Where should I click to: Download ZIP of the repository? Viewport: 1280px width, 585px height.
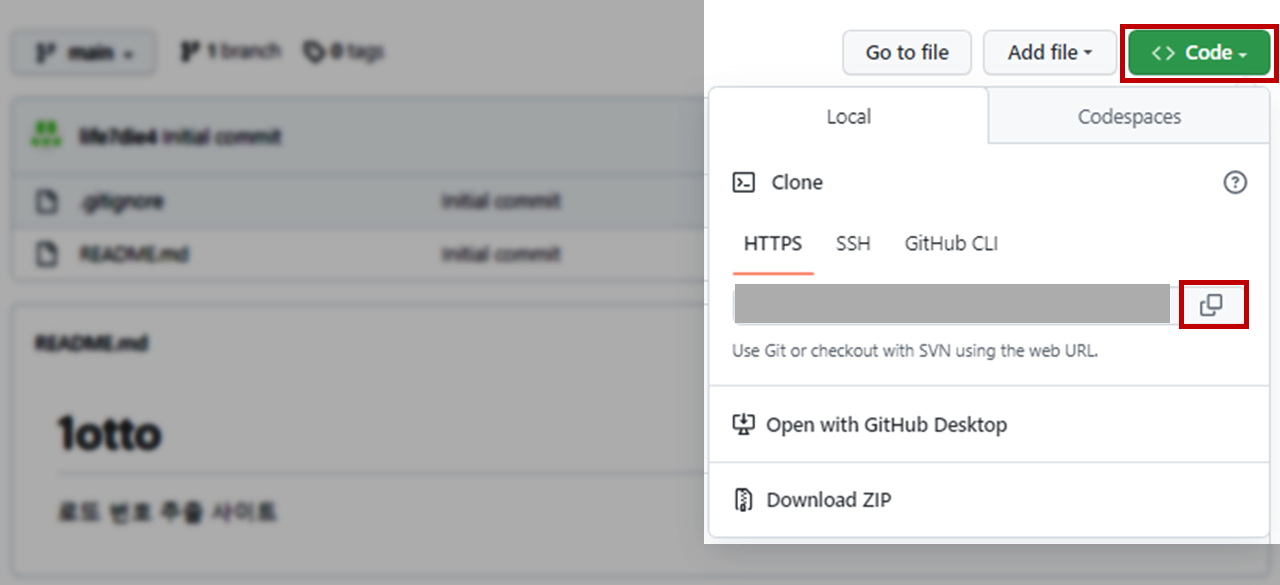tap(828, 500)
